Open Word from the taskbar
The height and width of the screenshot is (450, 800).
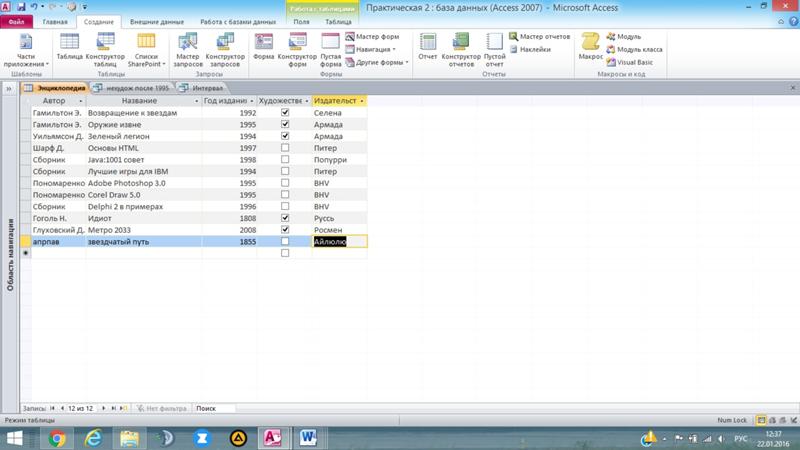point(308,438)
